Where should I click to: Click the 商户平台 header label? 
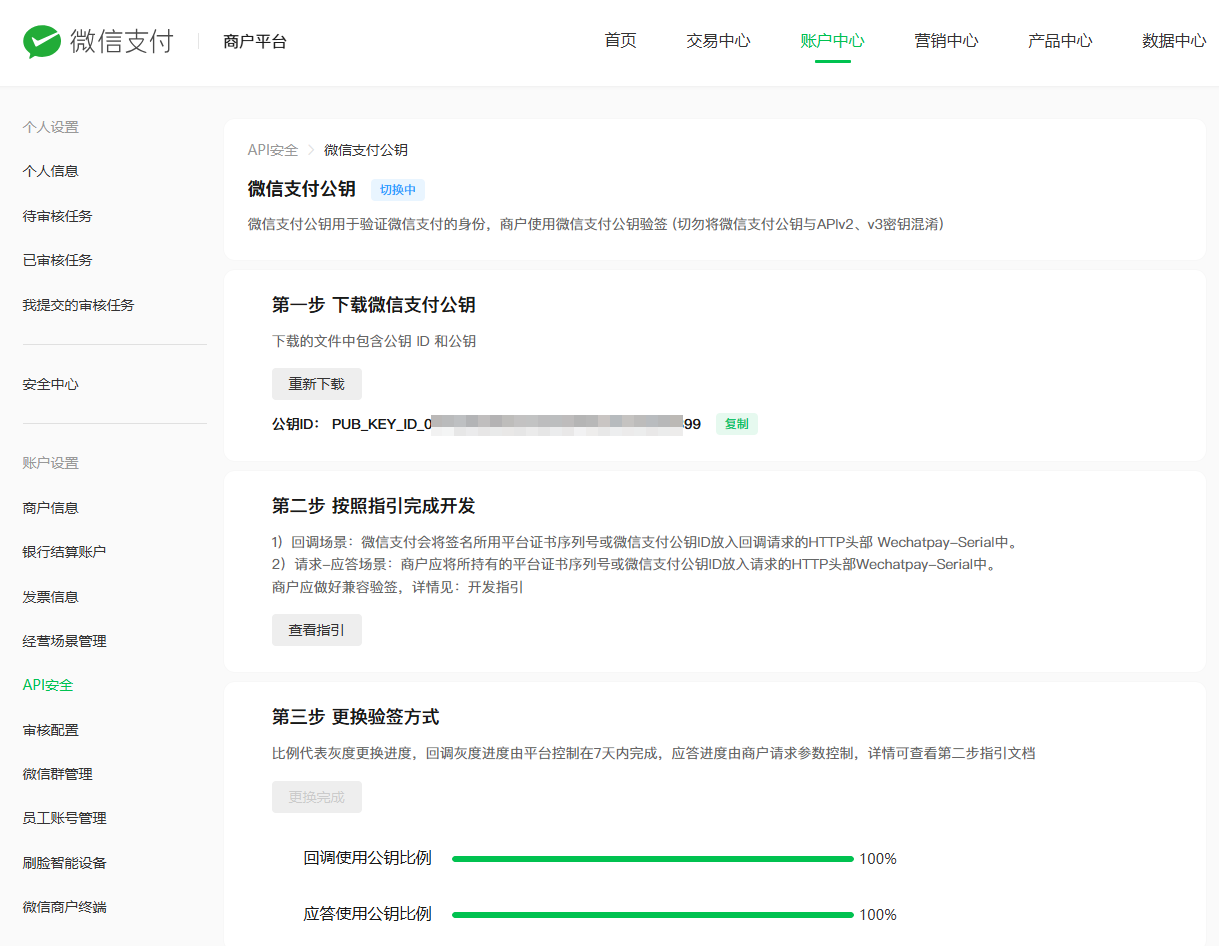click(255, 41)
